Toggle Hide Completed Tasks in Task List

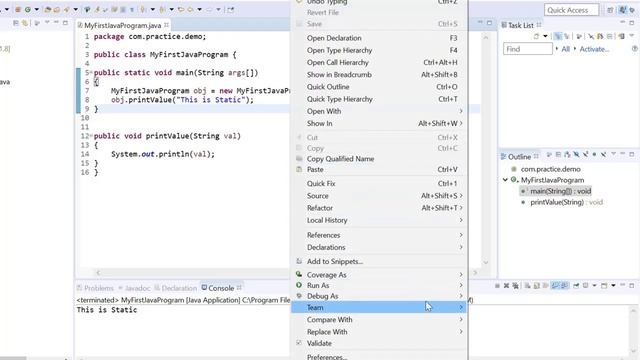click(x=591, y=36)
